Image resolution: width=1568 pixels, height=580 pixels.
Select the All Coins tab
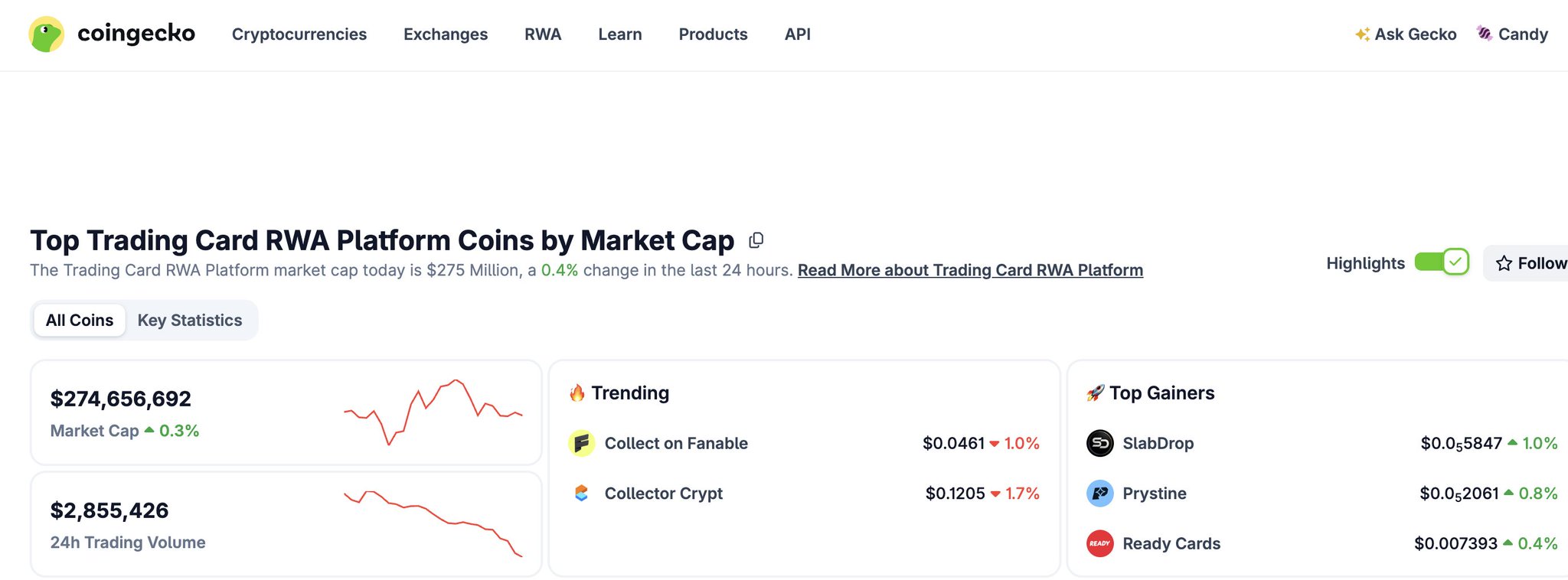(x=80, y=321)
